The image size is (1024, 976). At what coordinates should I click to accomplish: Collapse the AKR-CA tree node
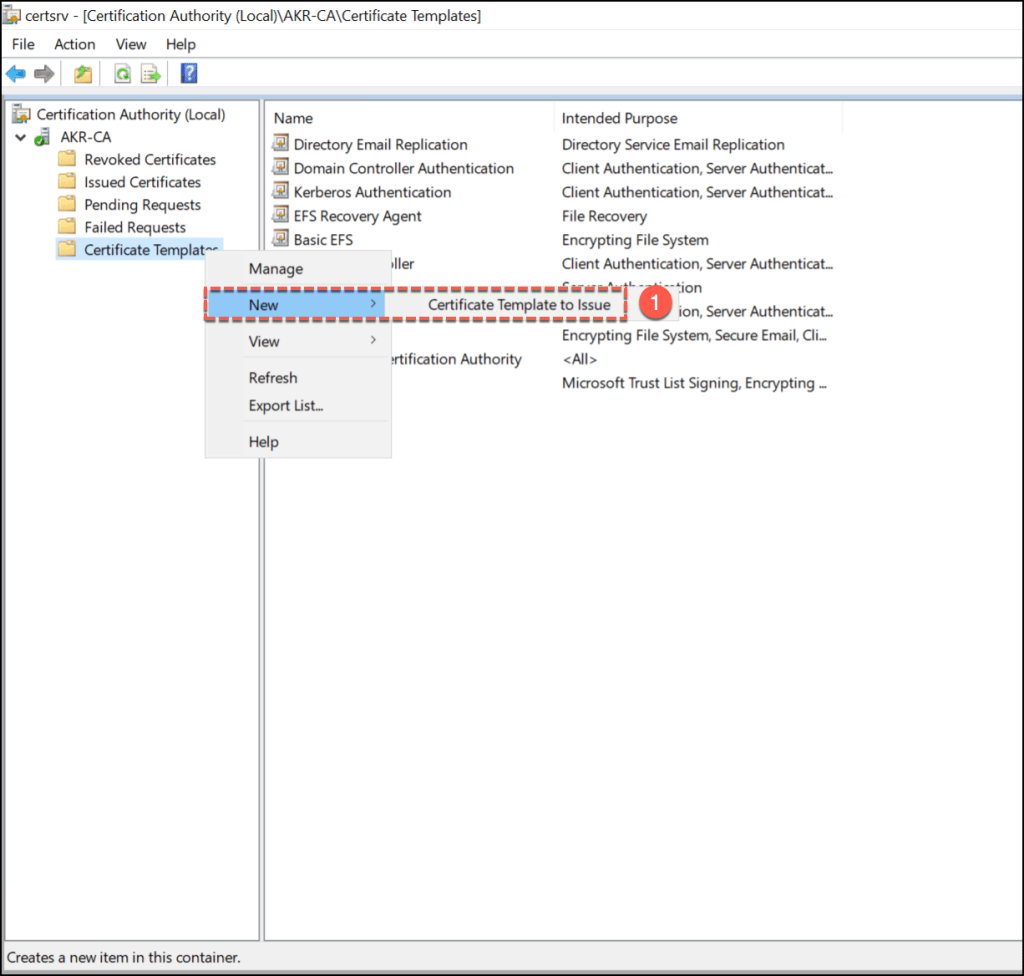(x=20, y=137)
